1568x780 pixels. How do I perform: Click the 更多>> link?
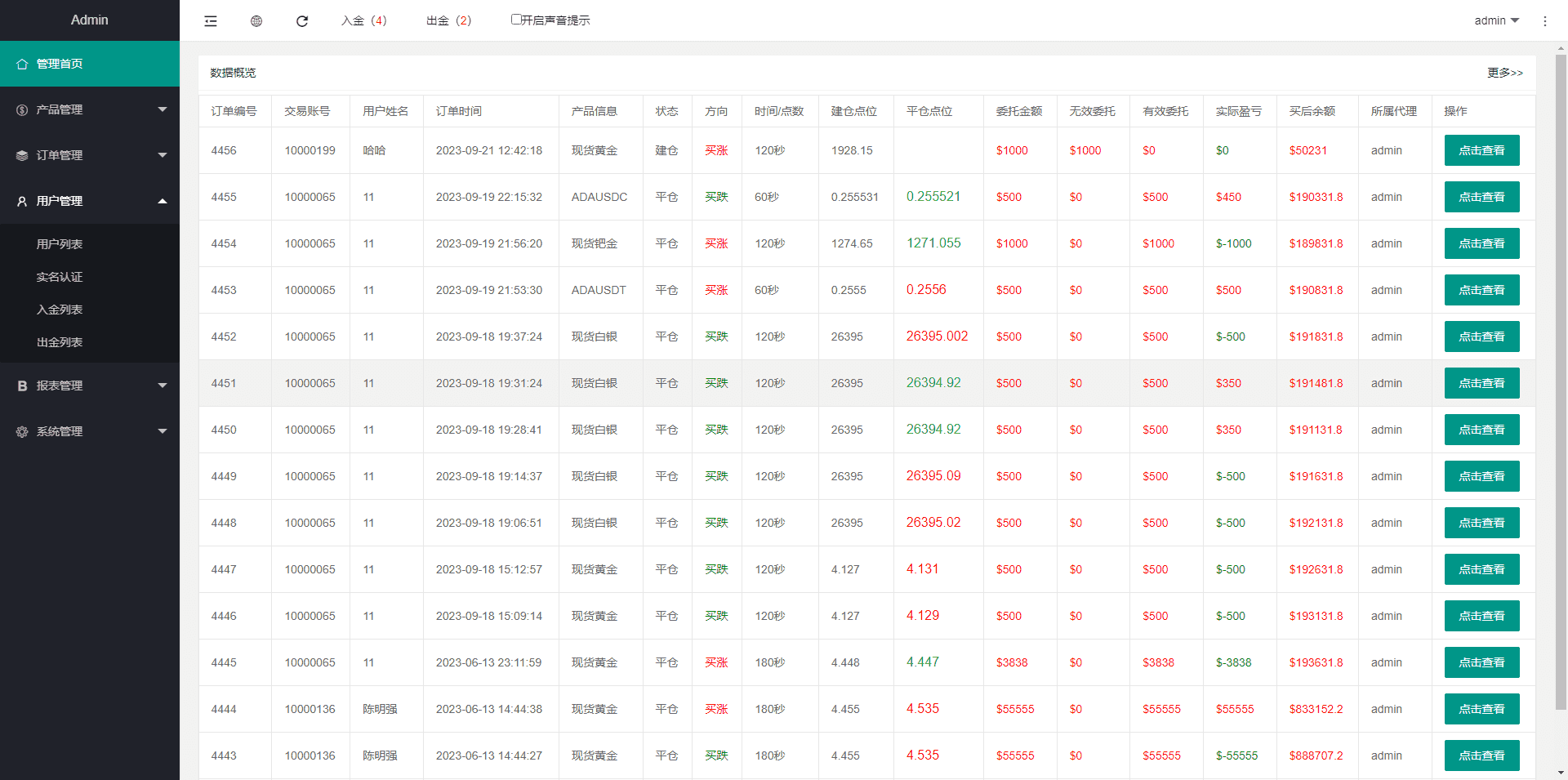[x=1505, y=73]
